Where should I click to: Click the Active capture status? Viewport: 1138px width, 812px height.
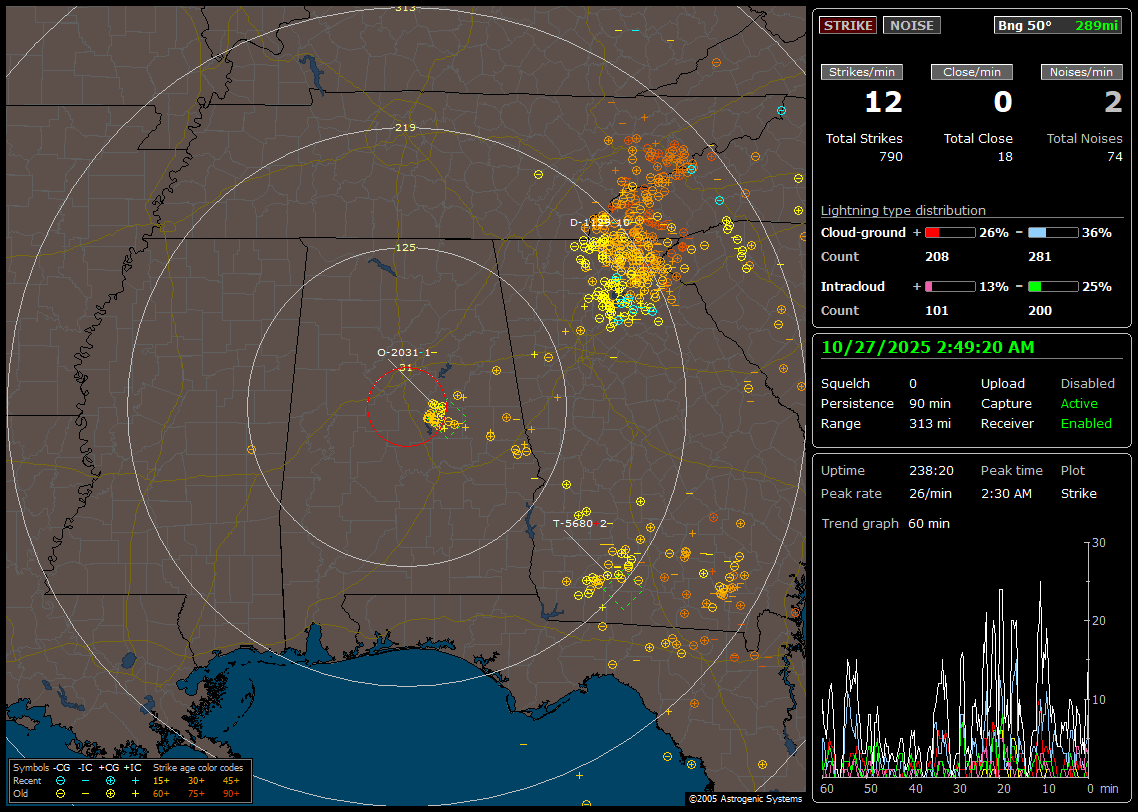pos(1079,404)
